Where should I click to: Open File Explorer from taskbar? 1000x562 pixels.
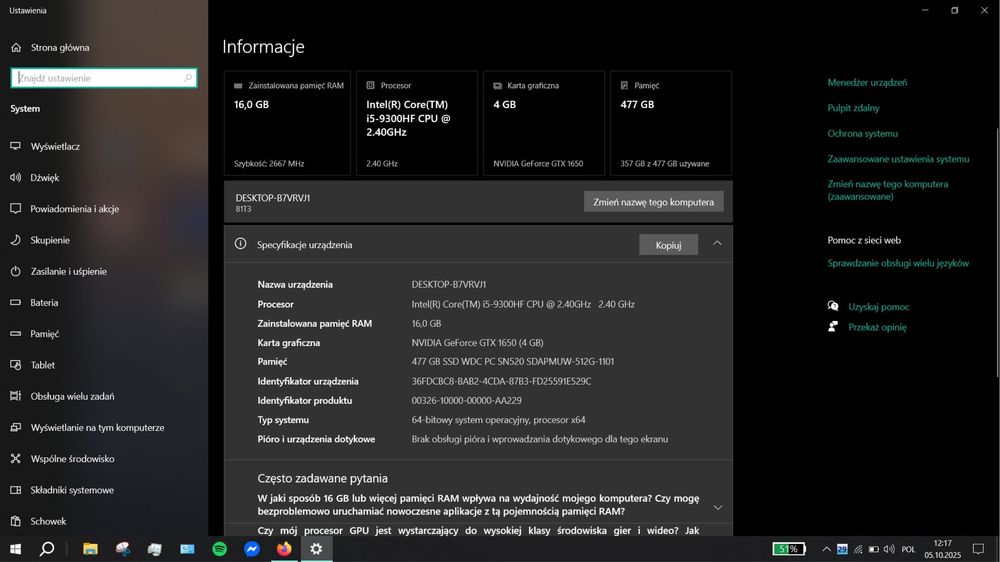click(91, 549)
